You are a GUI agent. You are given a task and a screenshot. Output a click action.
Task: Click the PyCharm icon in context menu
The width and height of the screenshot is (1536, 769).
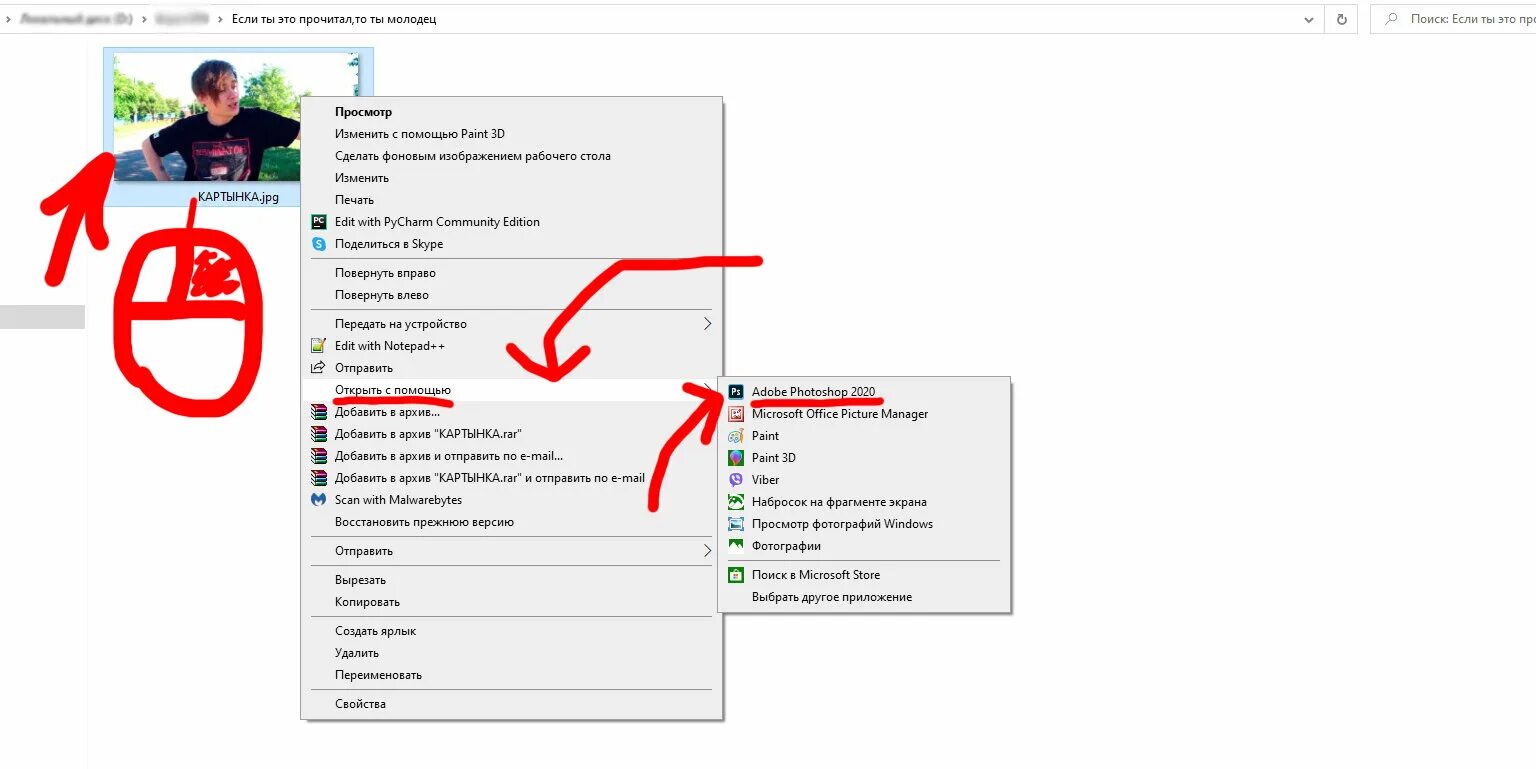(319, 222)
